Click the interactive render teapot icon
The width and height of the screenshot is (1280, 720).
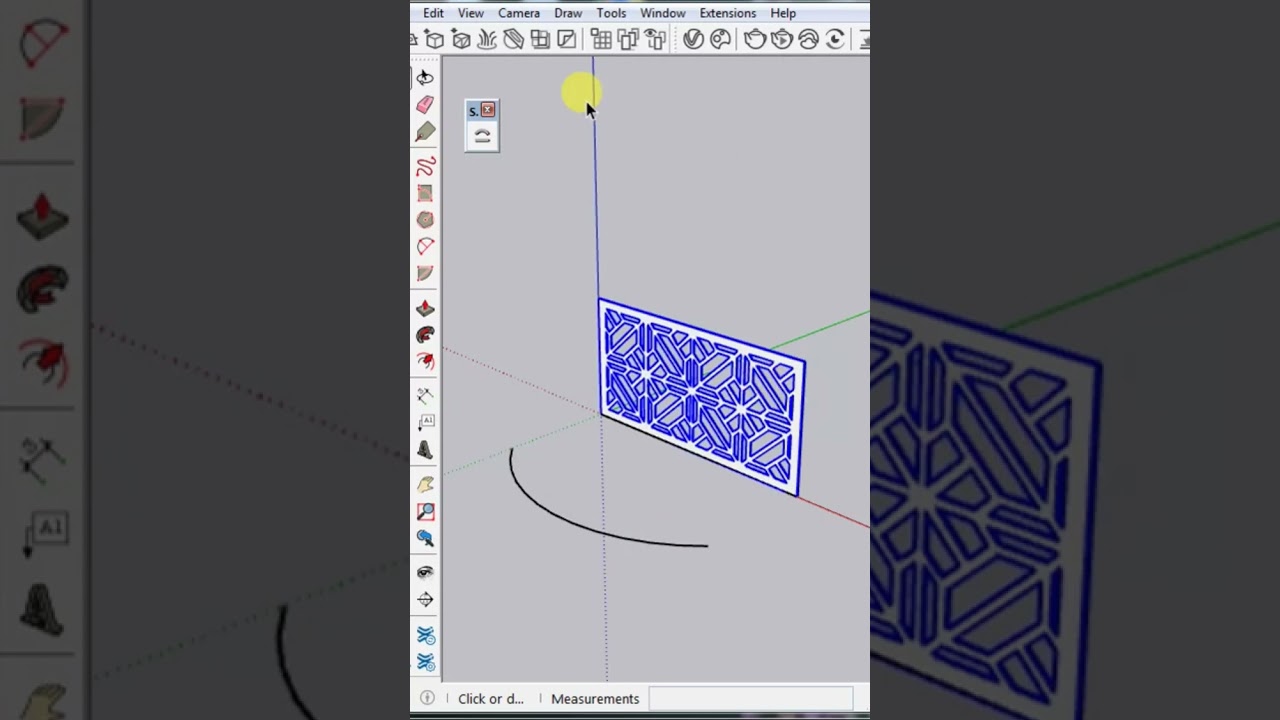[x=782, y=39]
